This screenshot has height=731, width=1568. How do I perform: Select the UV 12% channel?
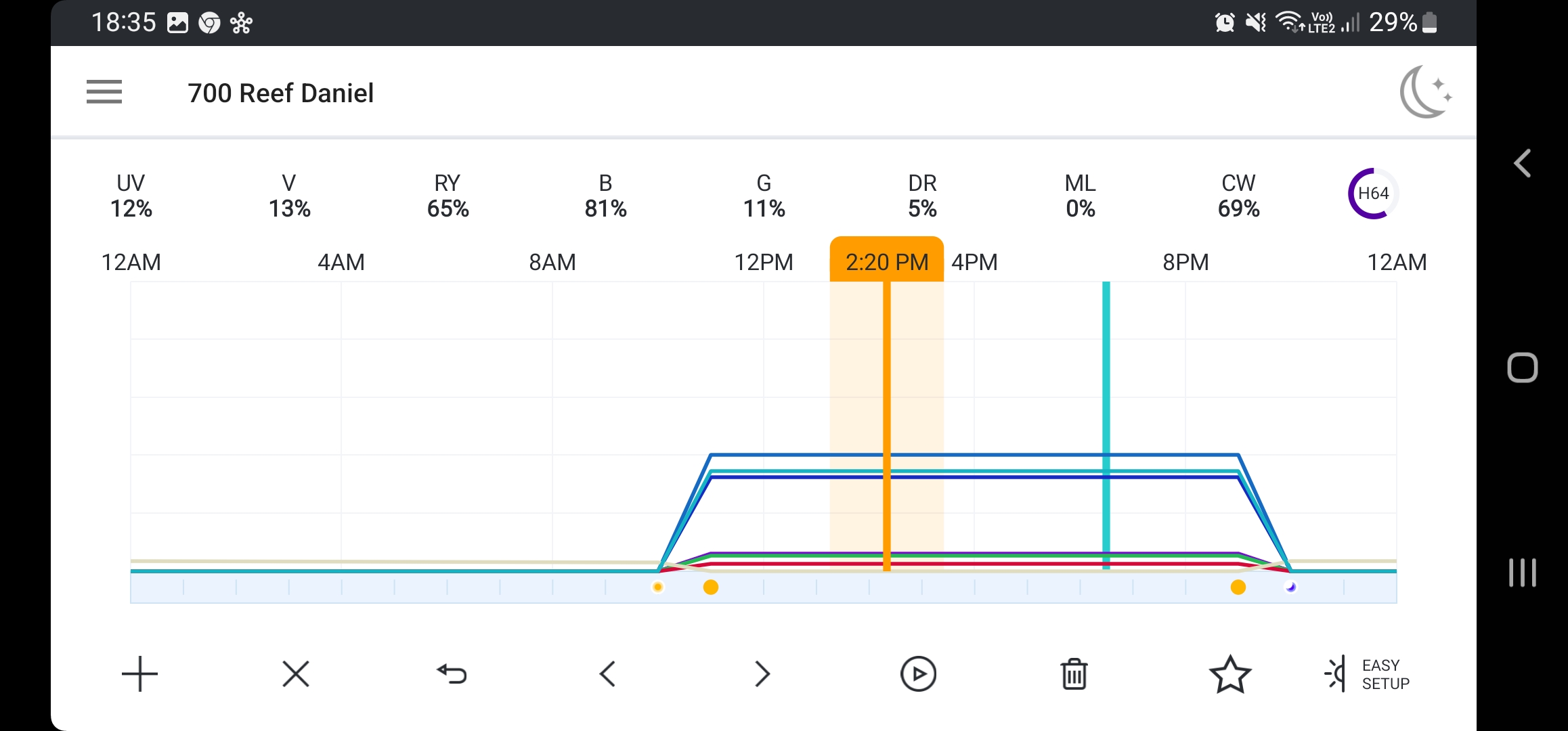tap(131, 196)
